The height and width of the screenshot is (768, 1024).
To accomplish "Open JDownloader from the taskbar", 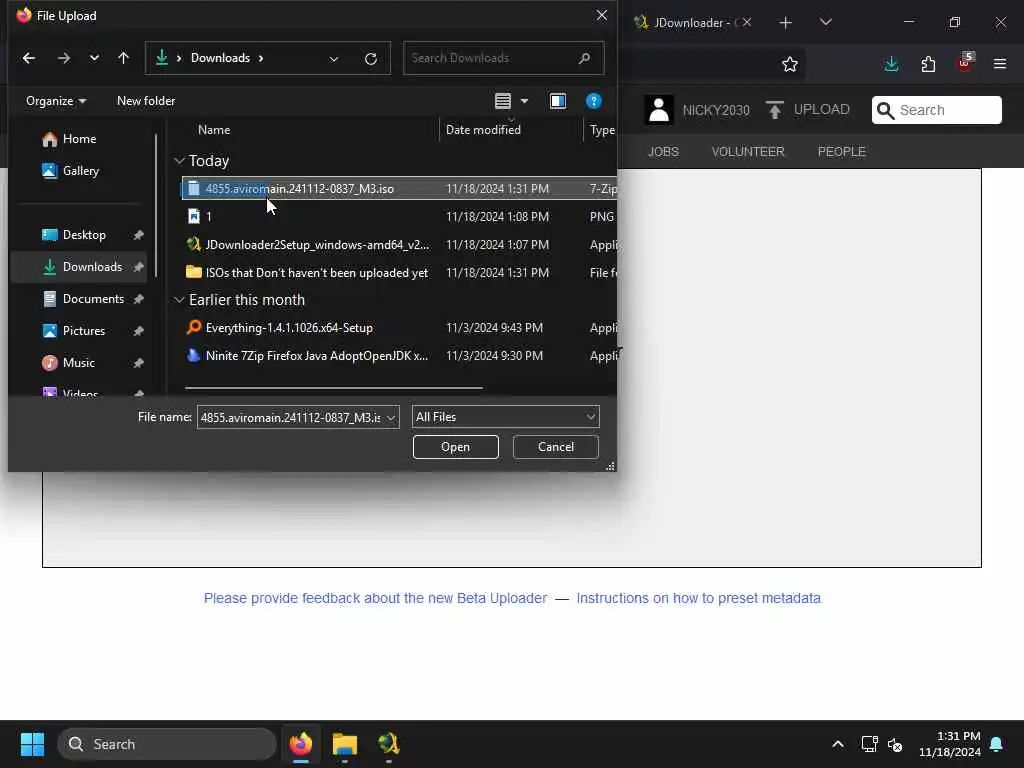I will (x=388, y=744).
